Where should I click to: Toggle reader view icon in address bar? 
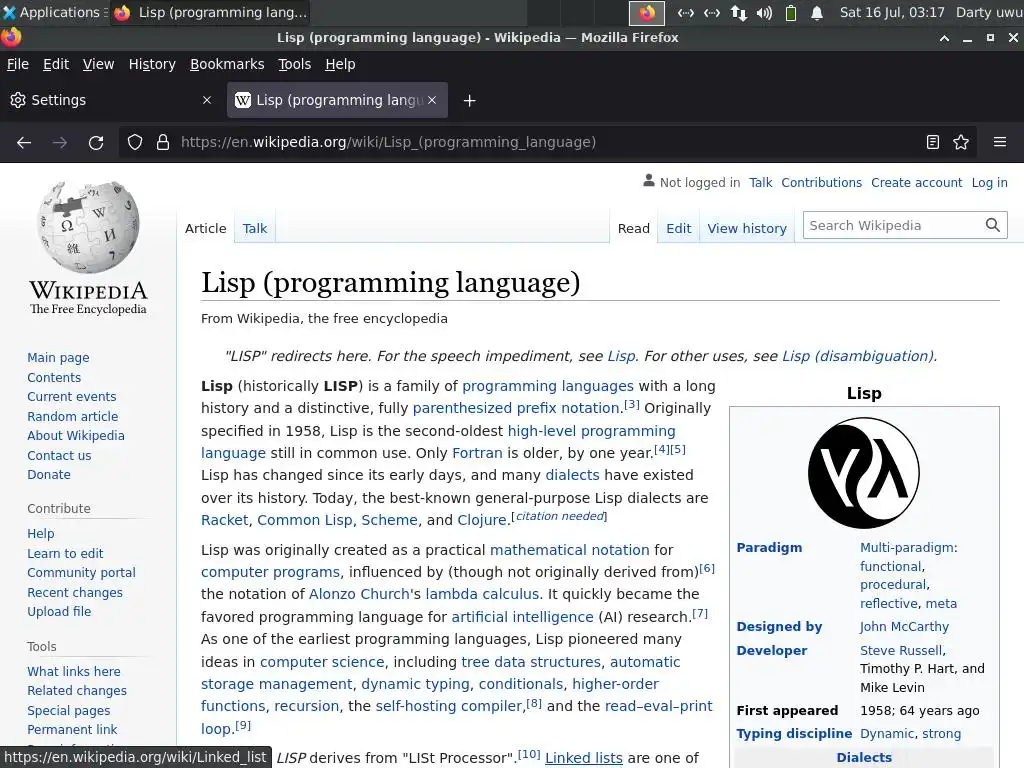933,142
